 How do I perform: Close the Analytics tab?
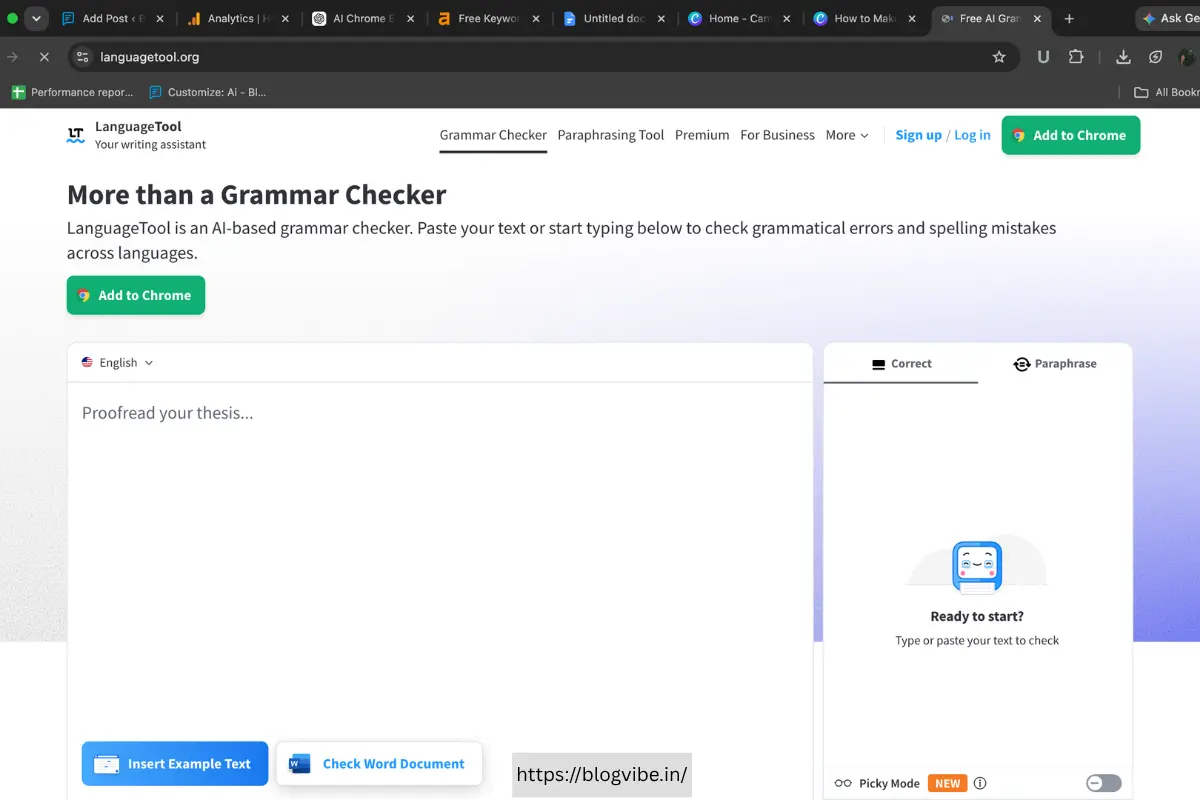(x=286, y=18)
